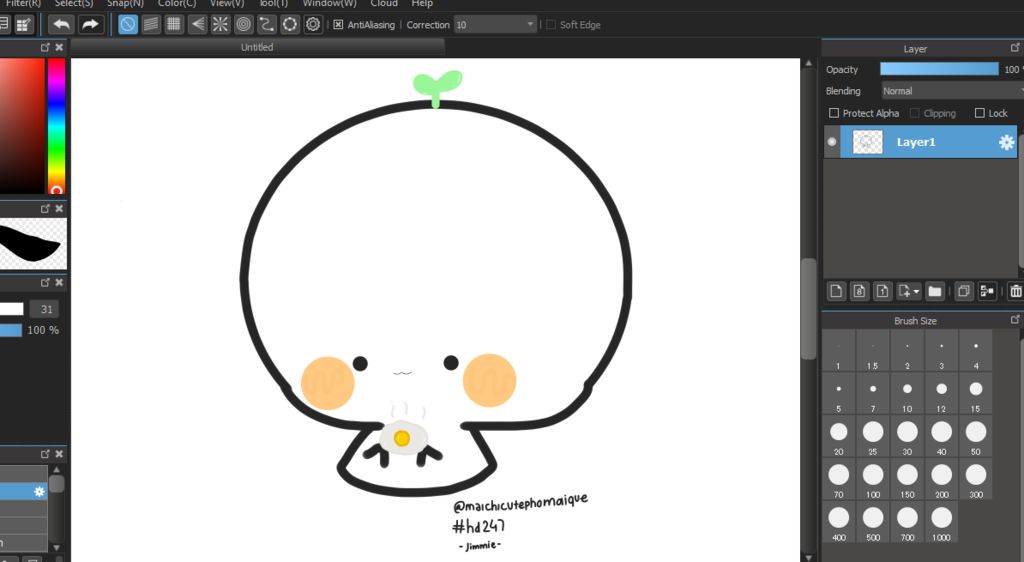
Task: Enable the crisscross grid snap guide
Action: [x=174, y=25]
